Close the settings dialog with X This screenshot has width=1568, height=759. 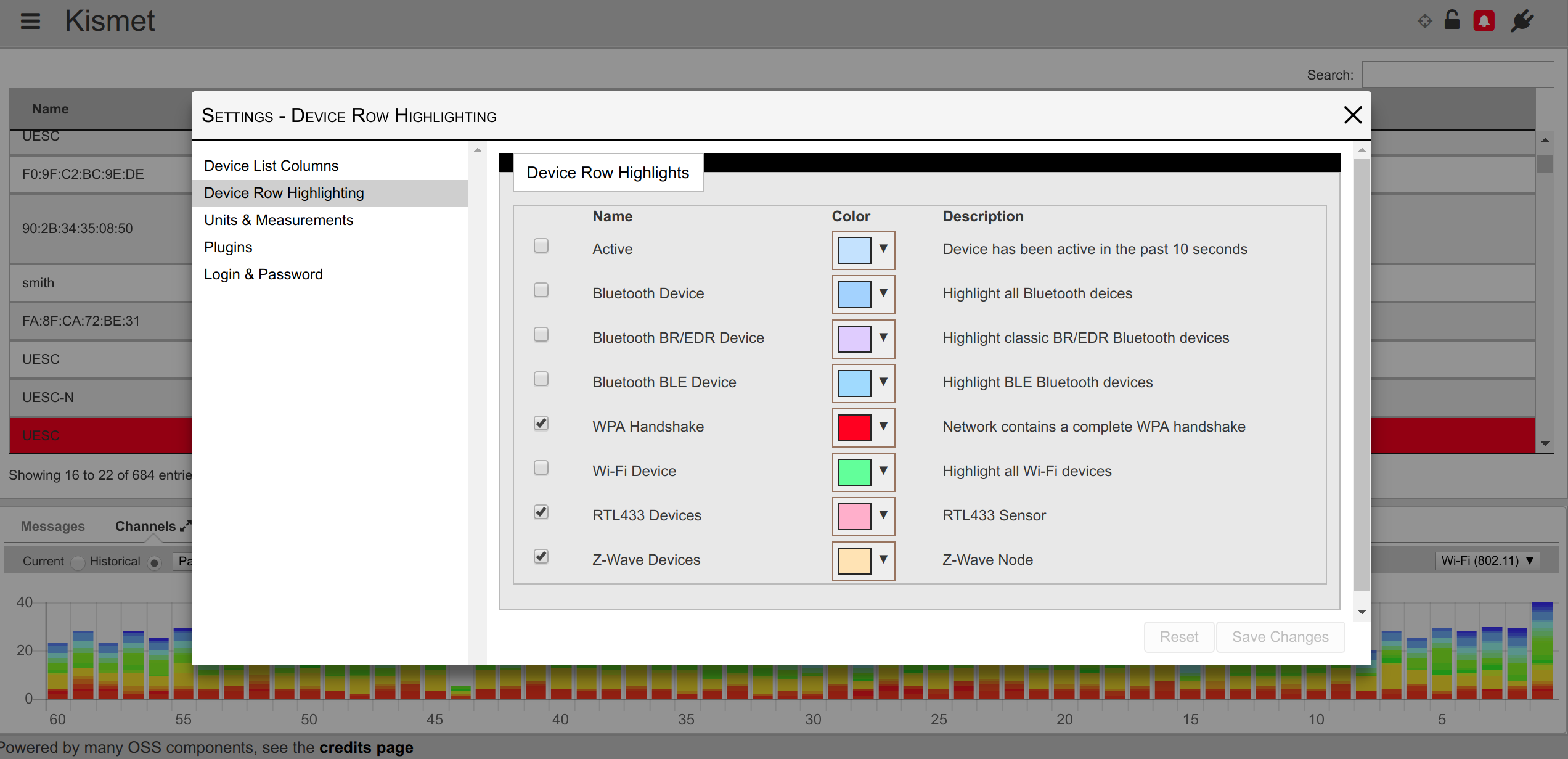(1352, 115)
